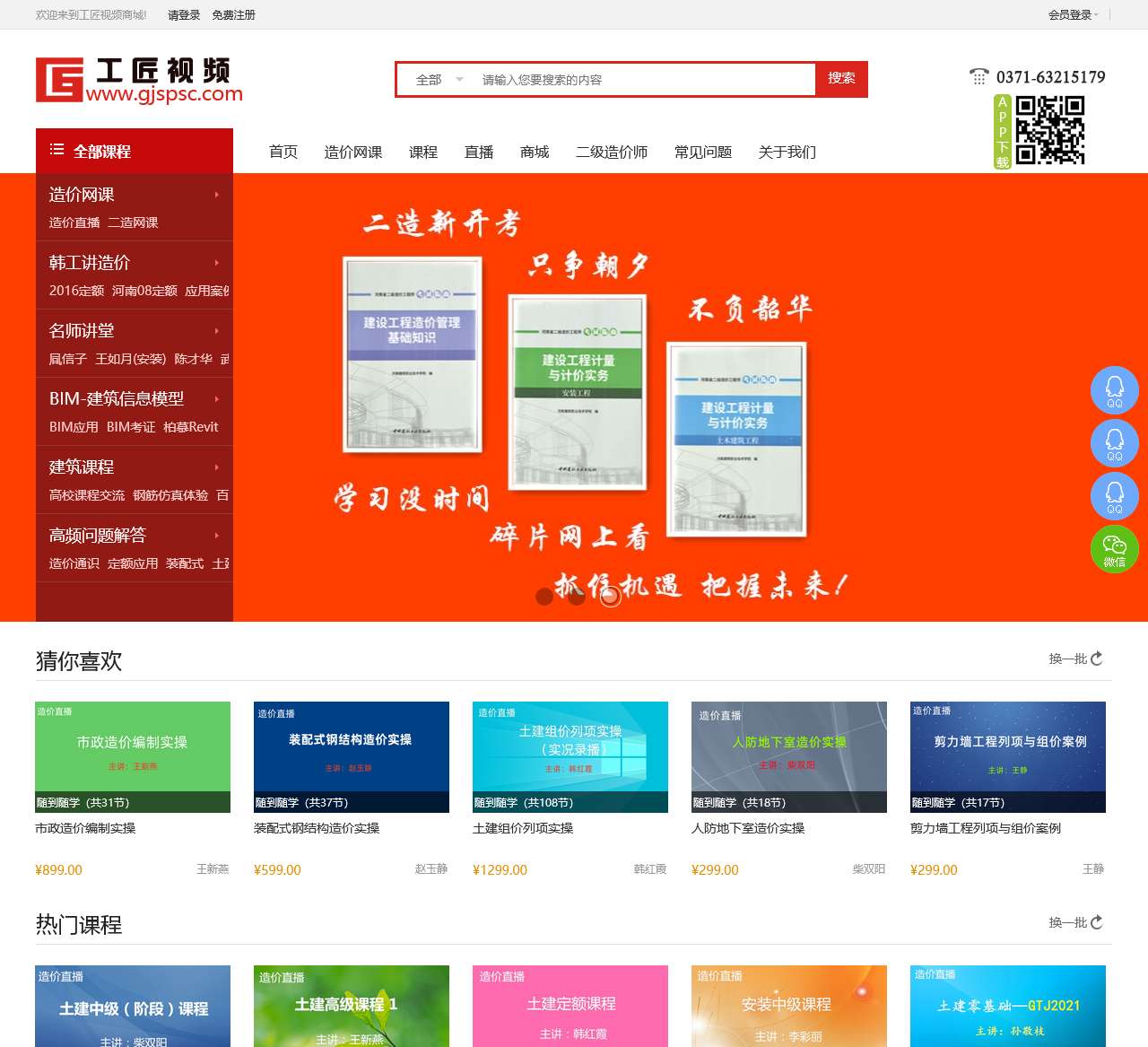Open the 土建组价列项实操 course thumbnail
This screenshot has height=1047, width=1148.
570,757
